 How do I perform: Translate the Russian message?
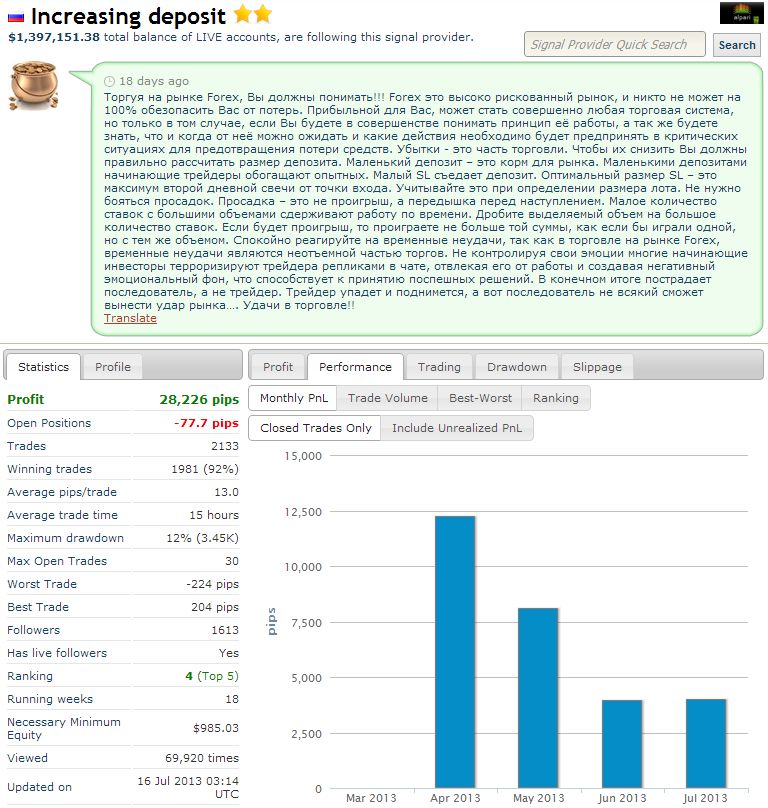pos(130,318)
